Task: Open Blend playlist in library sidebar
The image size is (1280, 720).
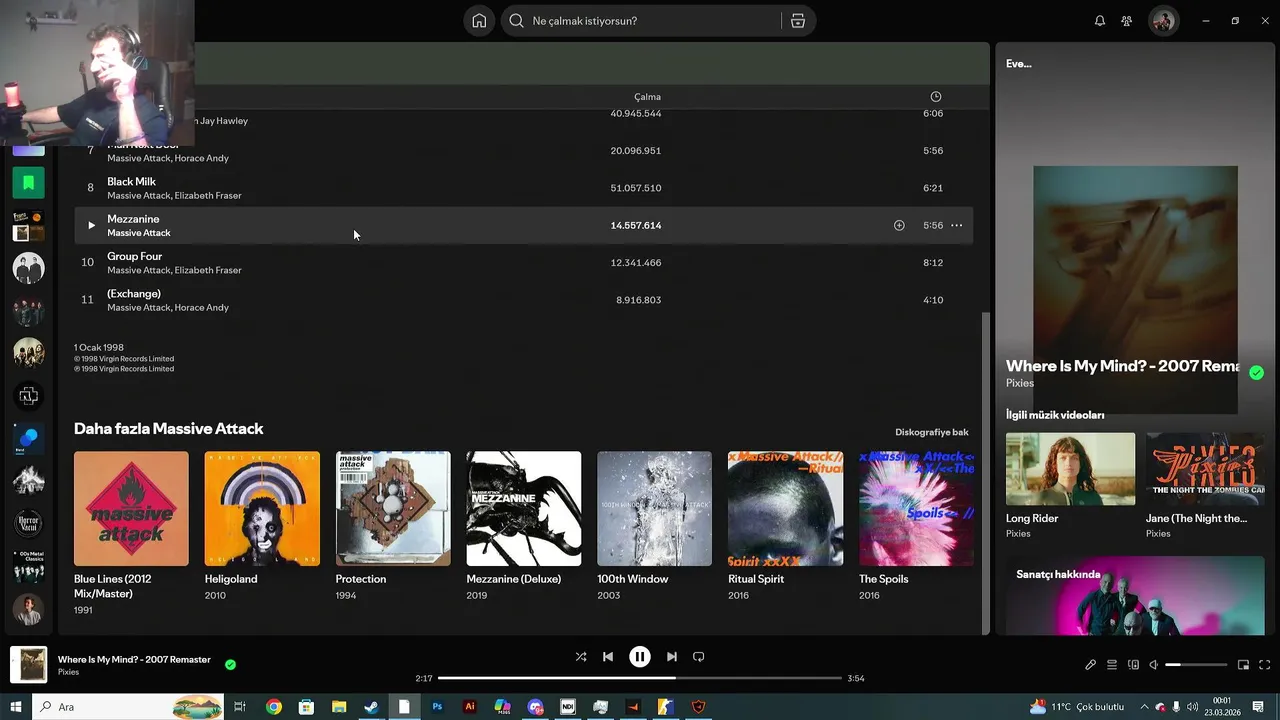Action: click(28, 439)
